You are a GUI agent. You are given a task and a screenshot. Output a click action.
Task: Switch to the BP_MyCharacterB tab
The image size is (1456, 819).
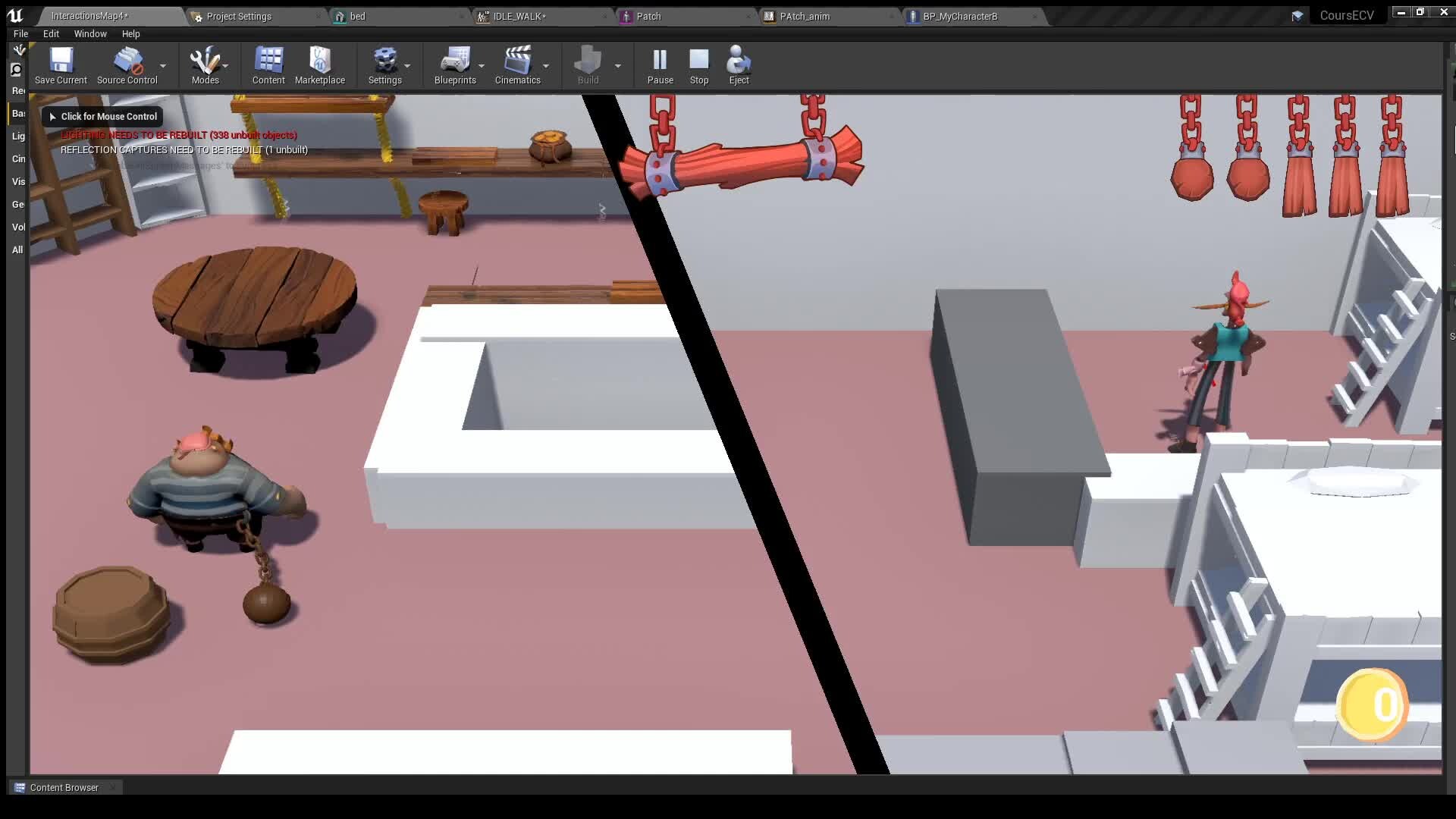click(959, 16)
